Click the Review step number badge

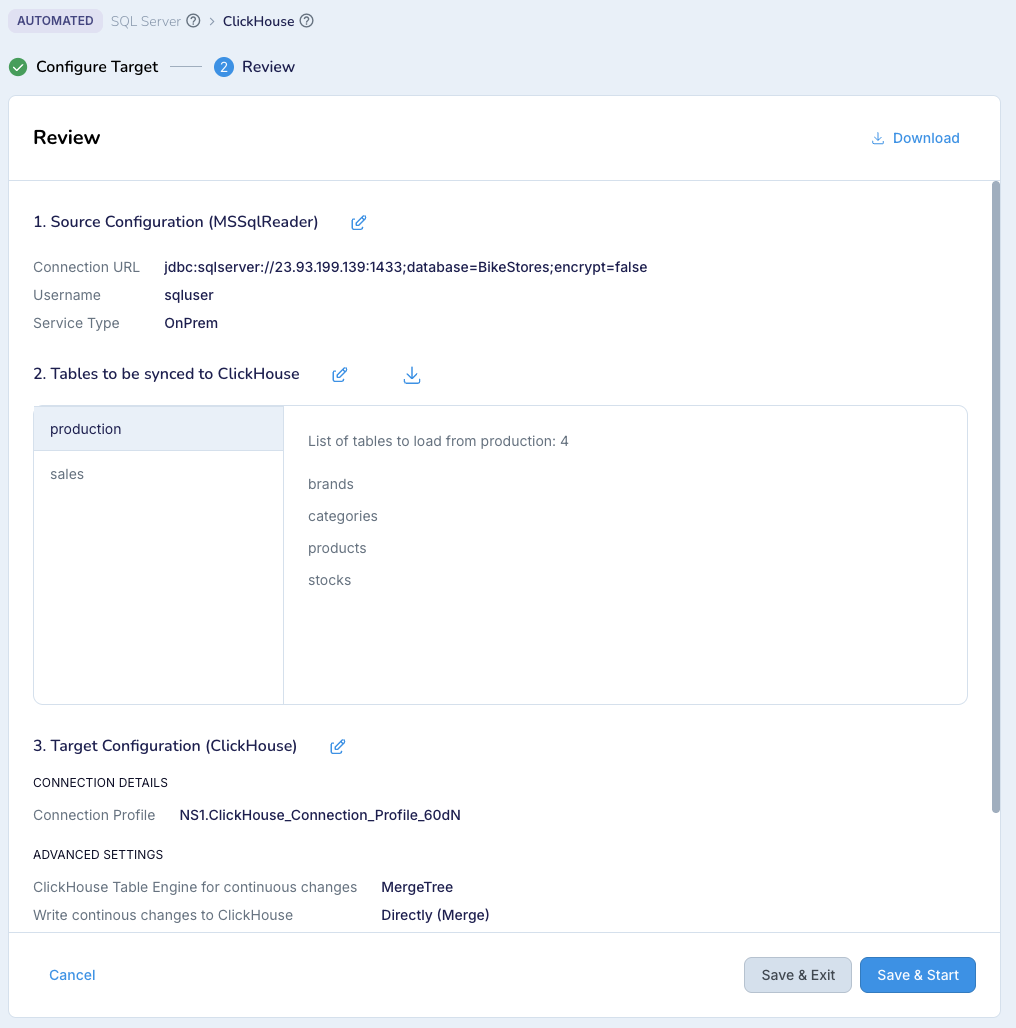tap(224, 67)
